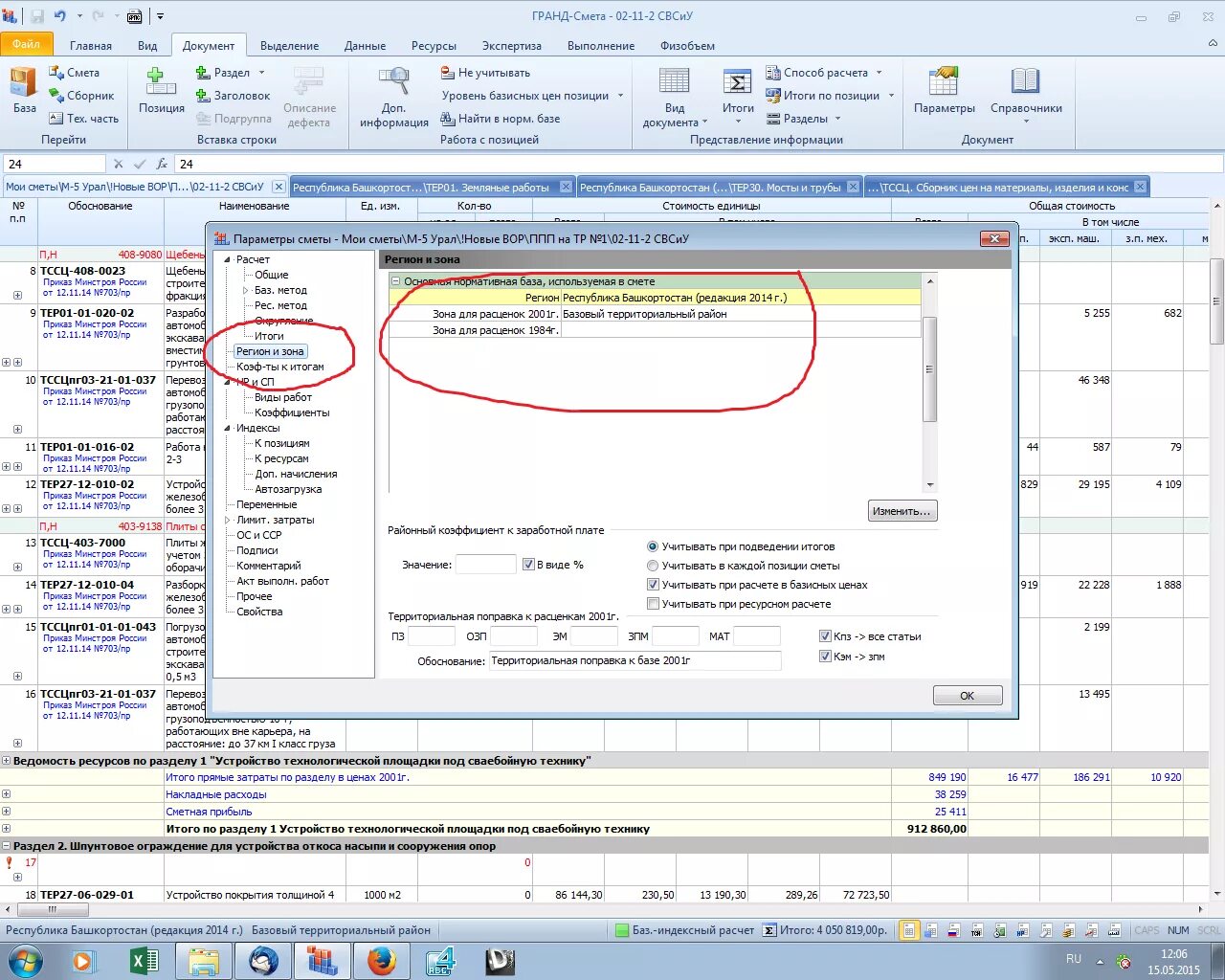
Task: Click the ТСН status bar icon
Action: (976, 930)
